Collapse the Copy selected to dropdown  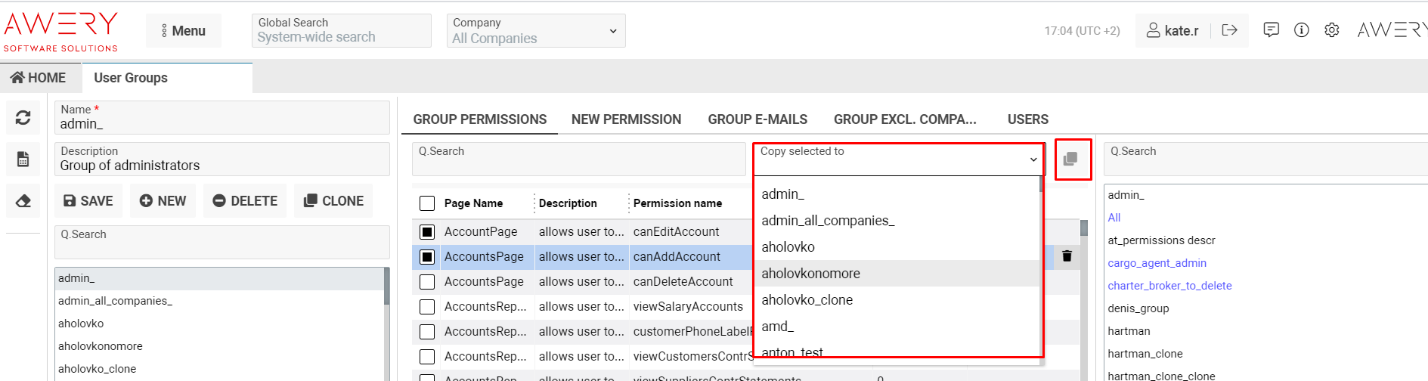tap(898, 159)
